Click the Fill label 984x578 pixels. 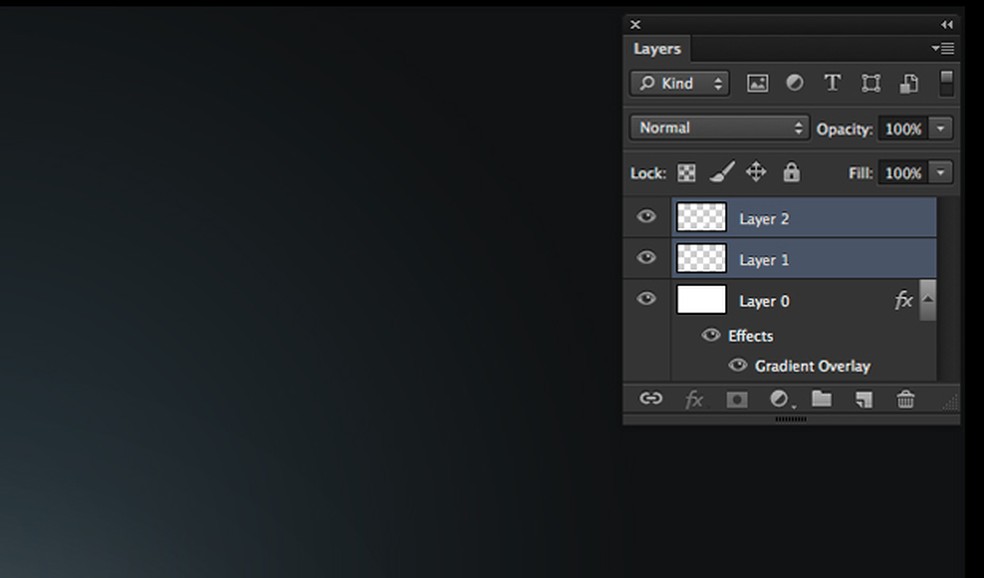[860, 173]
